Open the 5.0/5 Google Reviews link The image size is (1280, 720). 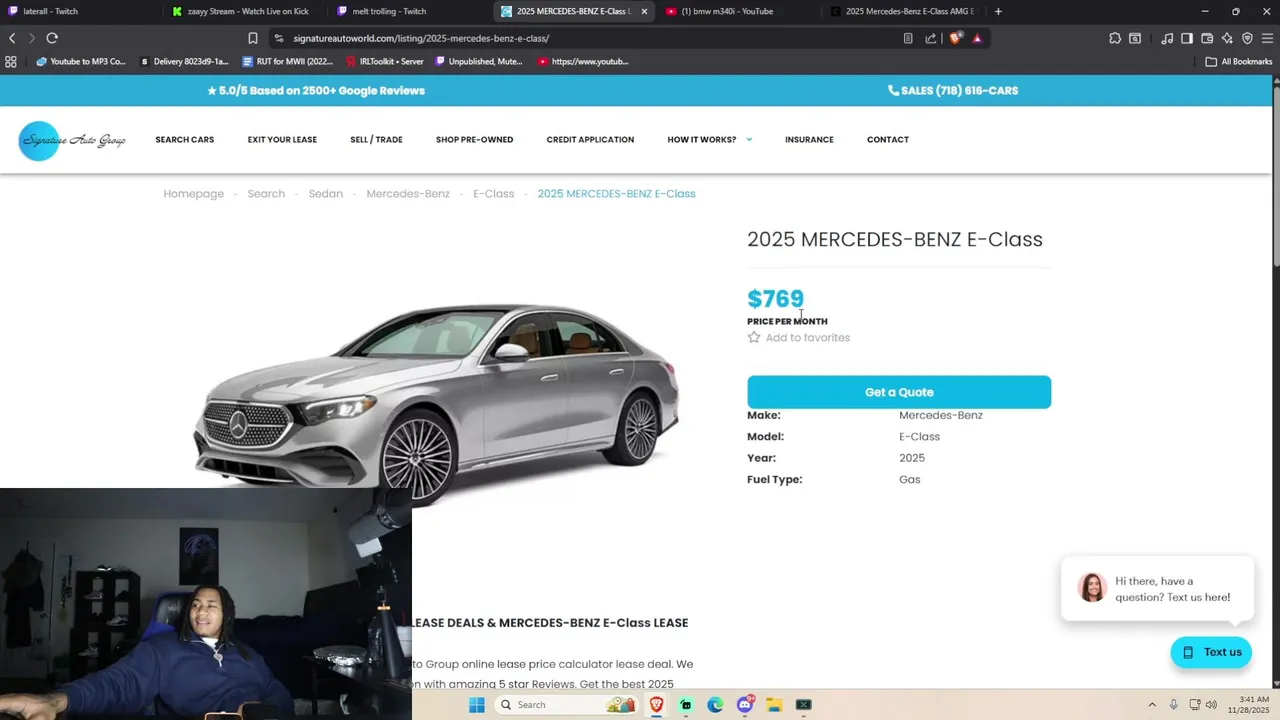[316, 90]
